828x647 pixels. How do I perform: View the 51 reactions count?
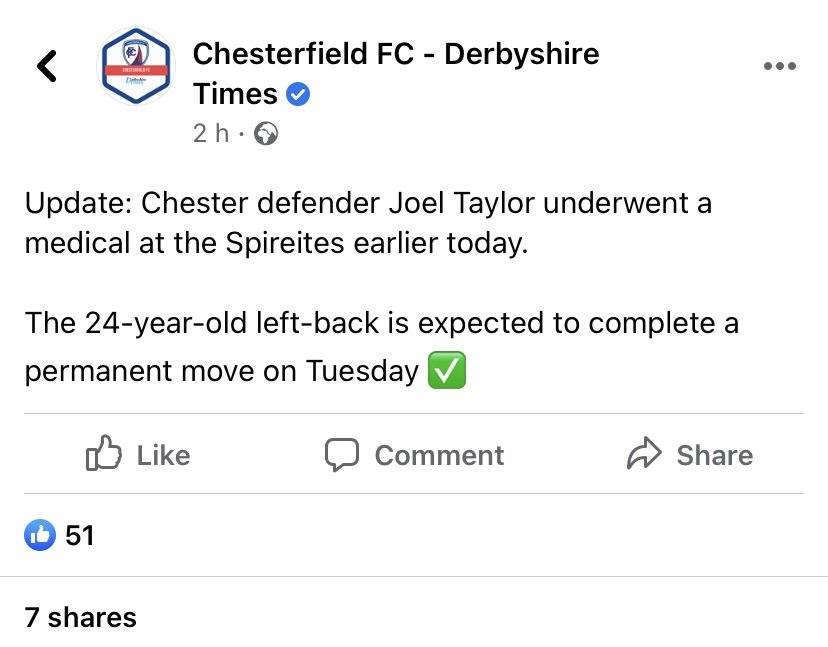coord(80,536)
